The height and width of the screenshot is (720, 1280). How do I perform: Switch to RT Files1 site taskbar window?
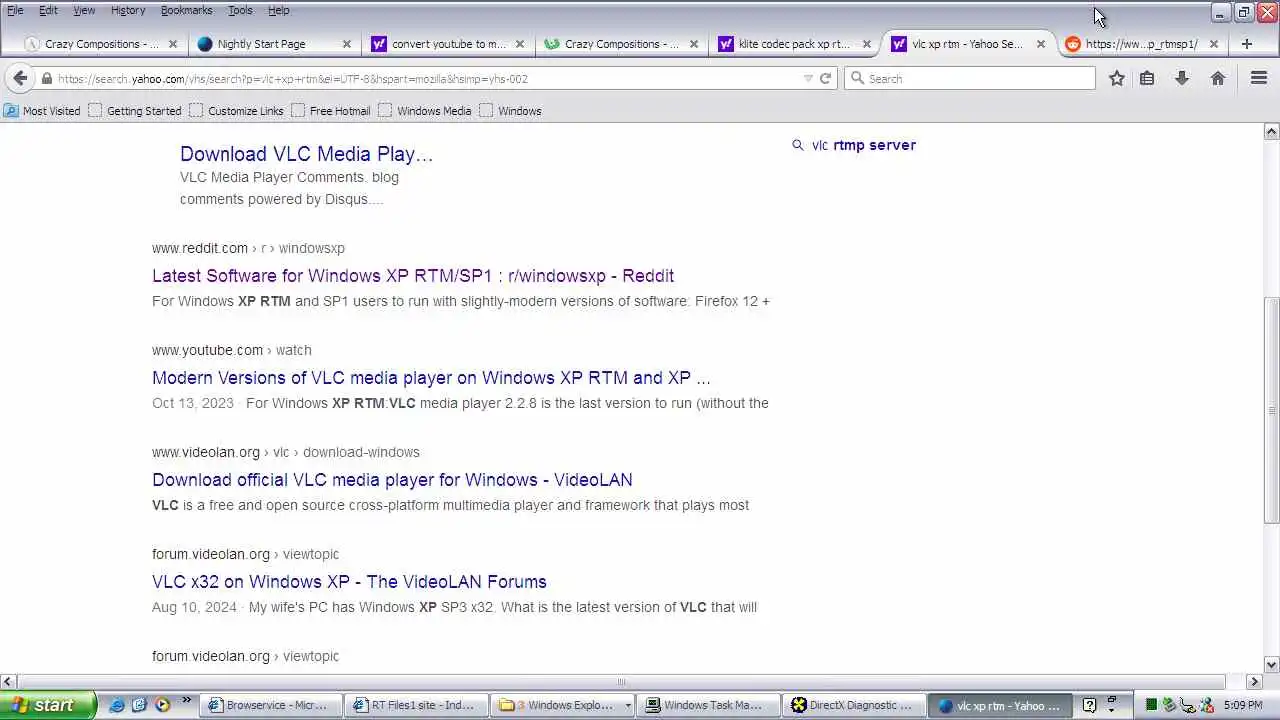(x=418, y=705)
